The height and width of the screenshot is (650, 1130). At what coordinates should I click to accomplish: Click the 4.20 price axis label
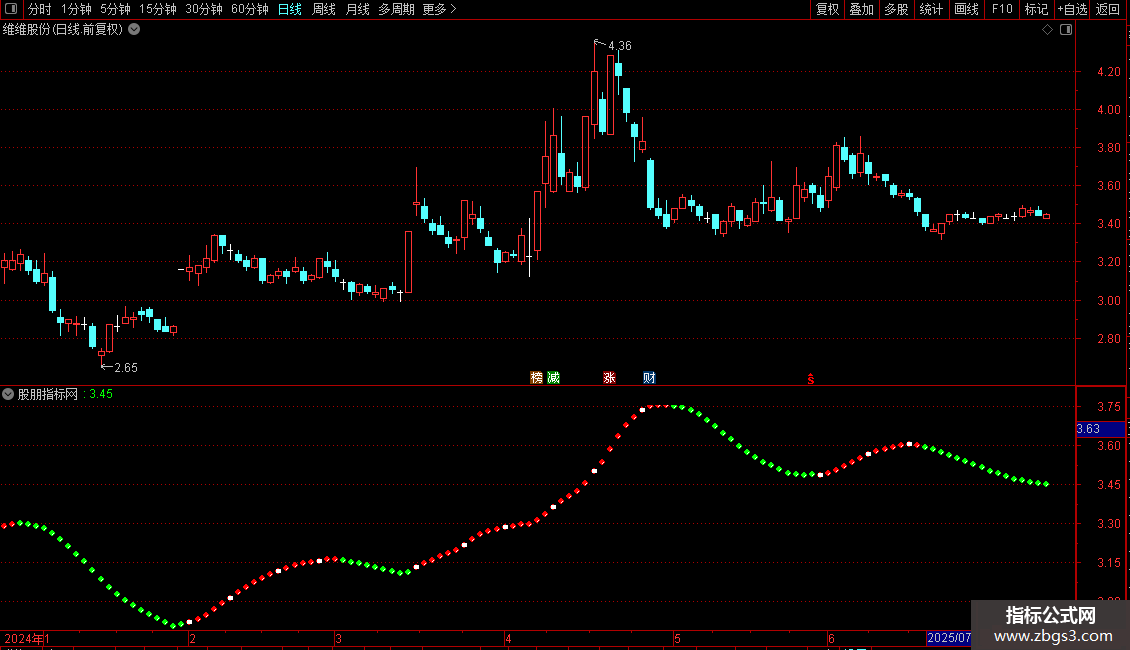[1109, 71]
